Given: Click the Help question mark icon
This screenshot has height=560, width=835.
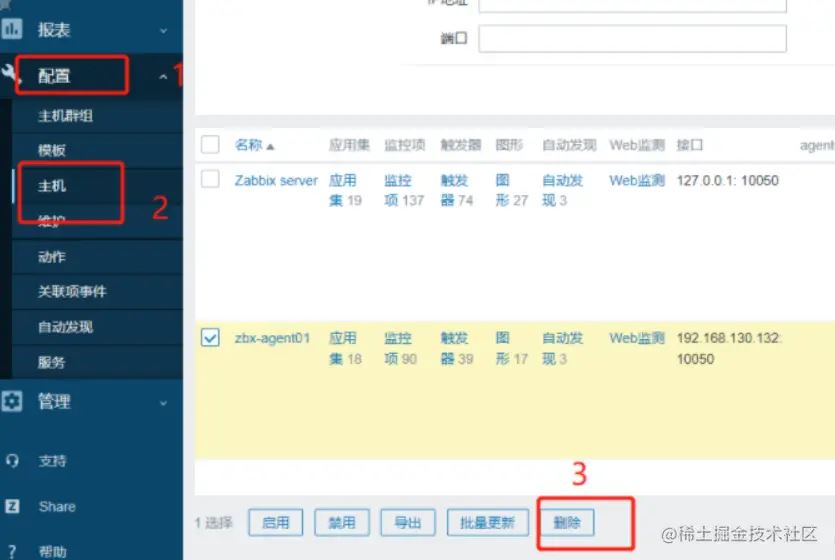Looking at the screenshot, I should tap(12, 551).
